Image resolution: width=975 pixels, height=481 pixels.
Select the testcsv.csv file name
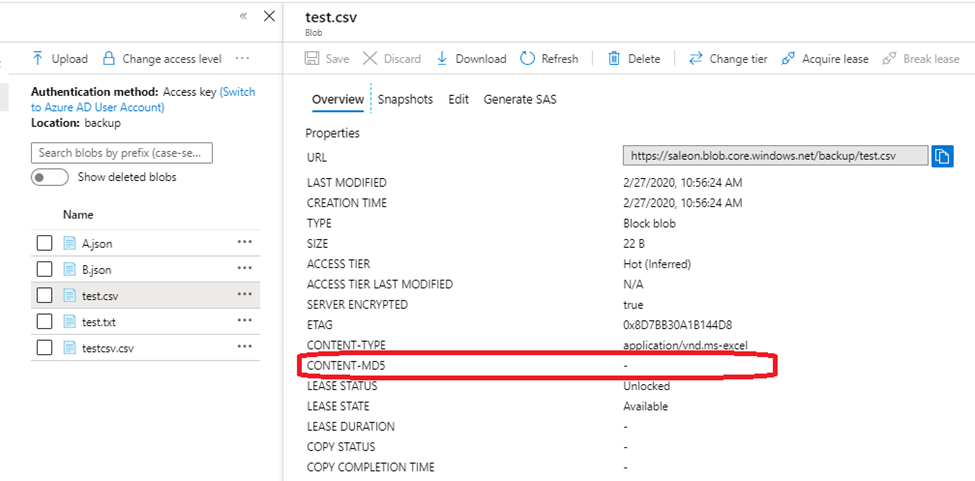tap(108, 348)
